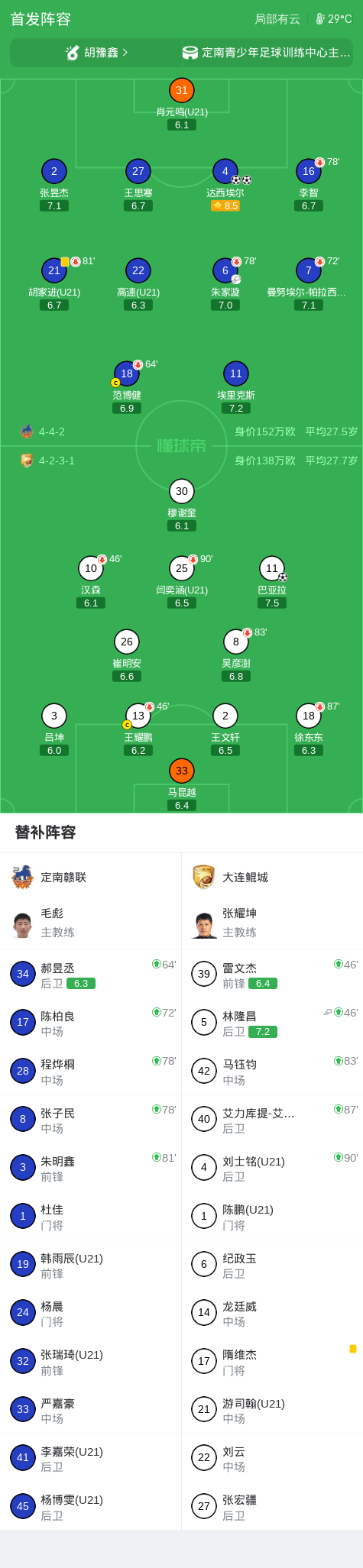Go to the 替补阵容 section header

[x=46, y=832]
